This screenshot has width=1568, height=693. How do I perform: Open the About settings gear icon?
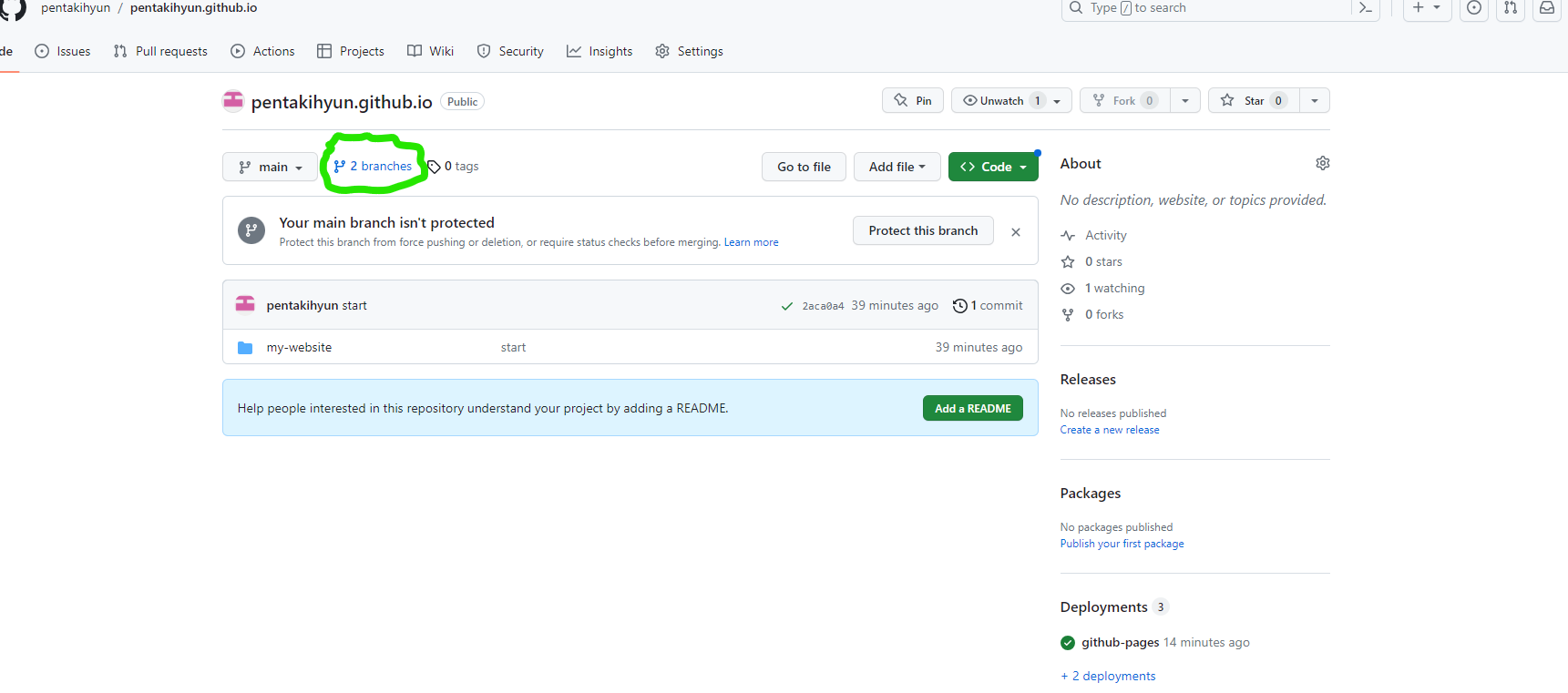[1323, 163]
